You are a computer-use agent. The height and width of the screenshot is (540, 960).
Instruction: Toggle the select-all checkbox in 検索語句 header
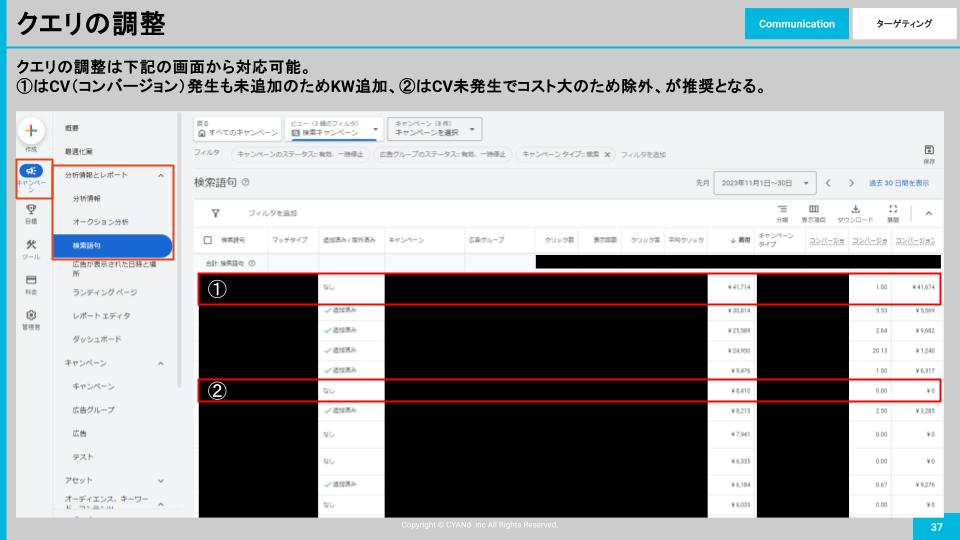click(x=207, y=240)
